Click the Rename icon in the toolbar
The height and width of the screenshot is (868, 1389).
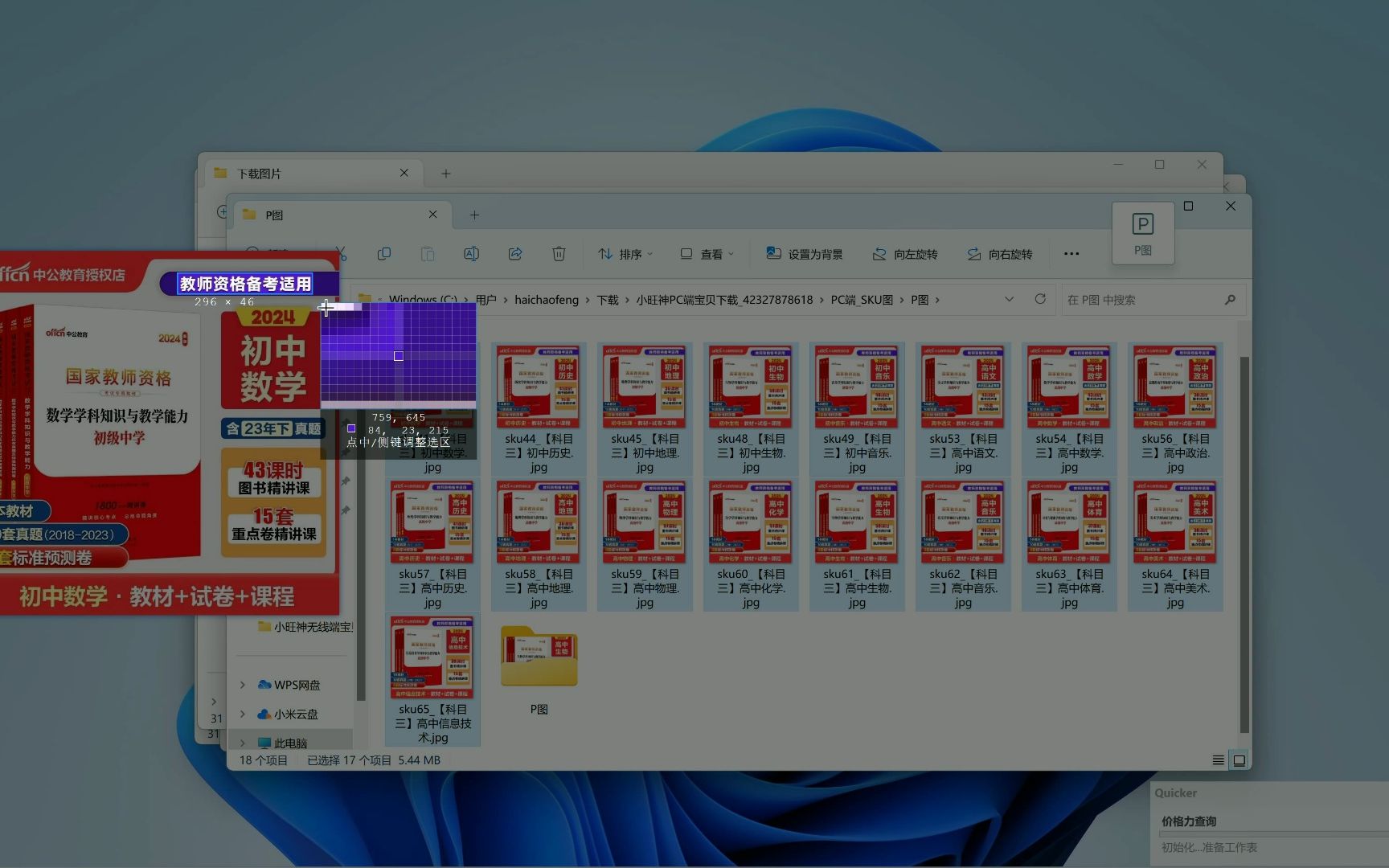[x=471, y=254]
